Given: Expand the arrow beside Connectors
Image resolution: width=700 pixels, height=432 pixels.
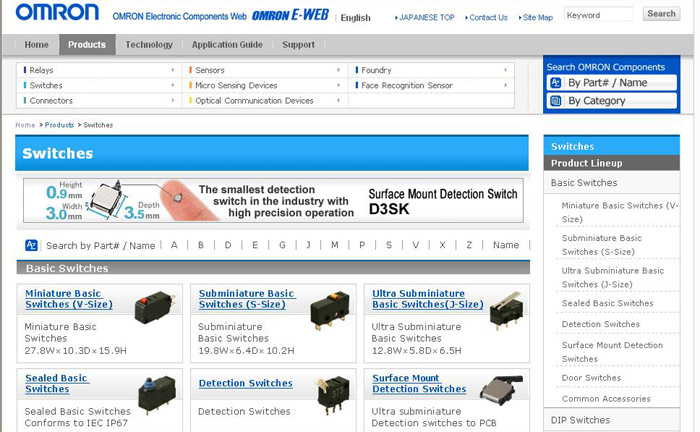Looking at the screenshot, I should 173,100.
